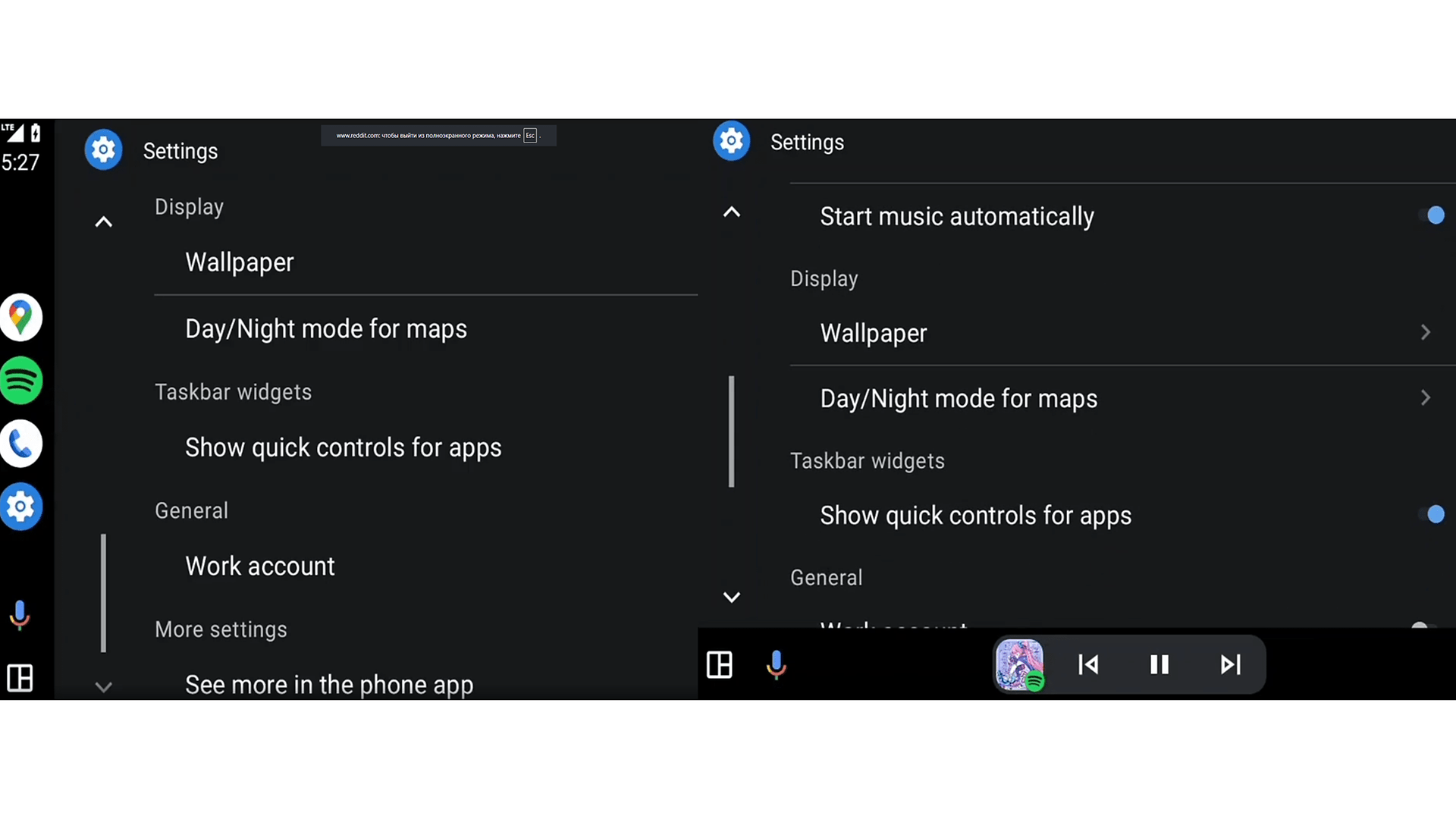The height and width of the screenshot is (819, 1456).
Task: Open the taskbar dashboard layout icon
Action: tap(719, 665)
